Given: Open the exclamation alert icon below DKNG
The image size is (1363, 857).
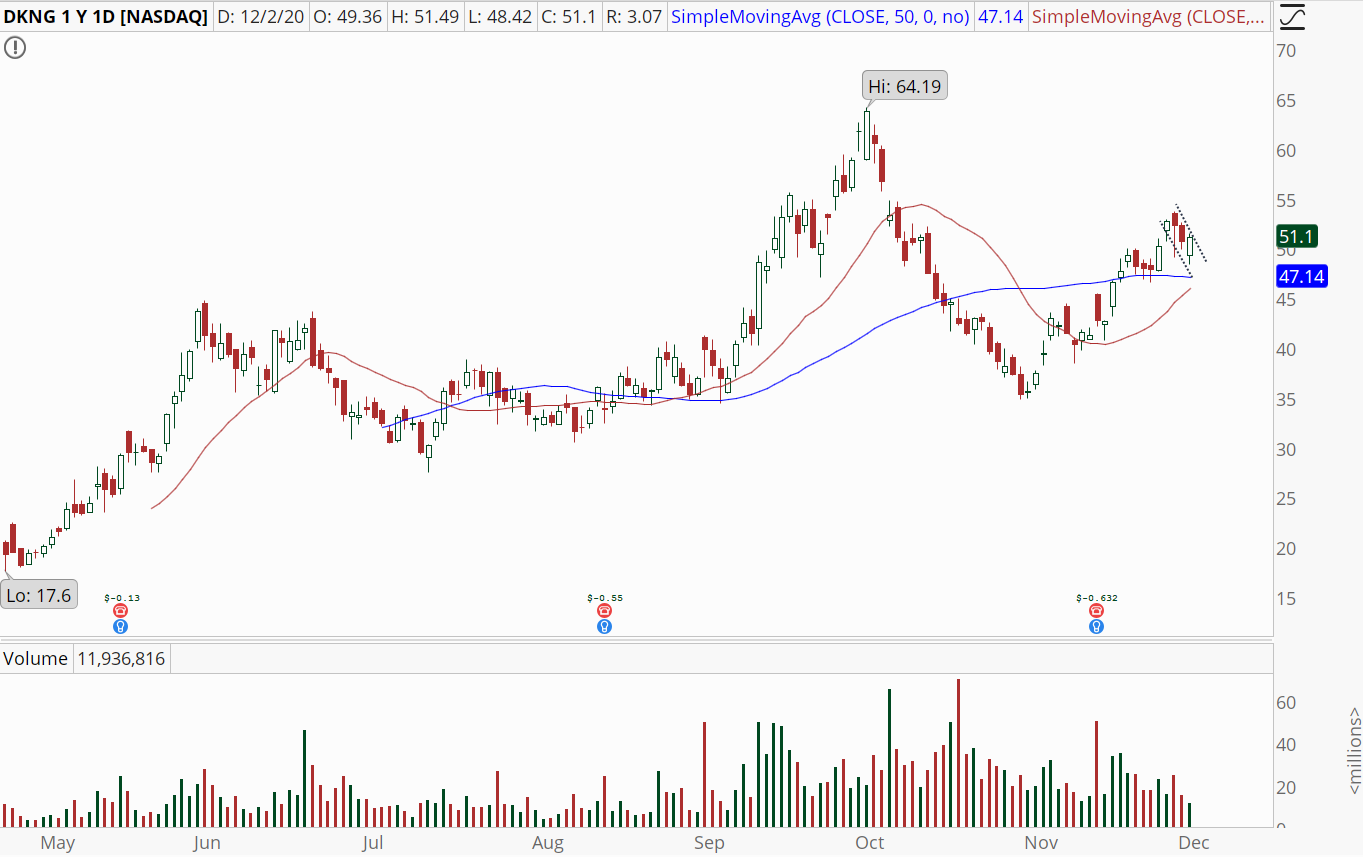Looking at the screenshot, I should click(x=14, y=47).
